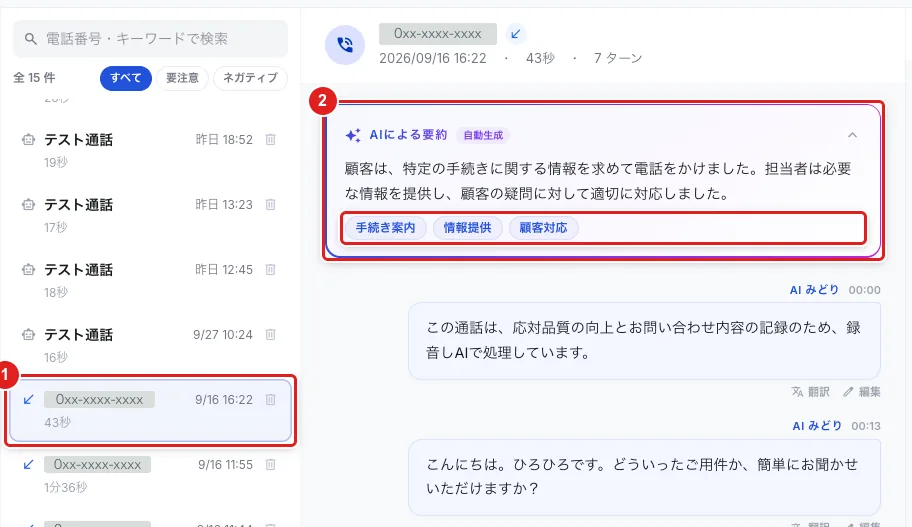
Task: Click the phone avatar icon in call header
Action: (345, 45)
